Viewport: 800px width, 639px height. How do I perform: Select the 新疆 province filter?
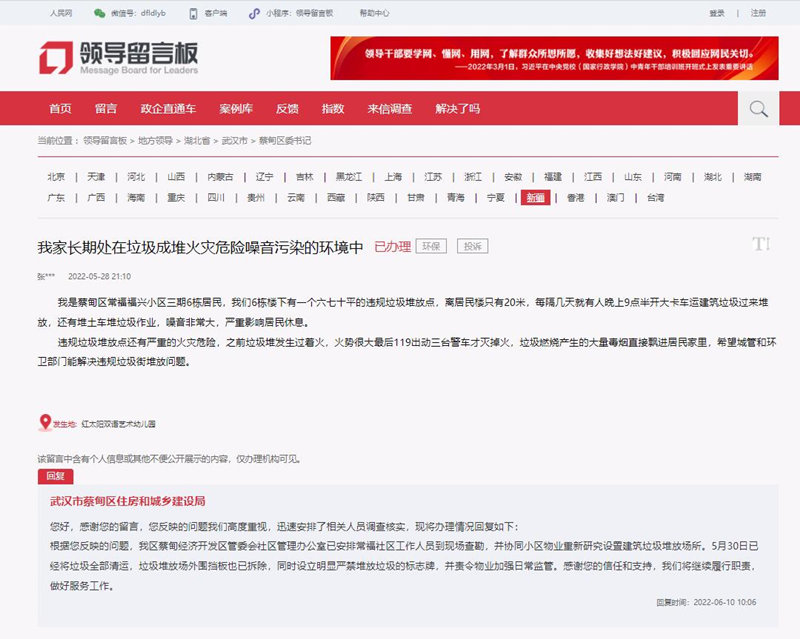coord(533,198)
